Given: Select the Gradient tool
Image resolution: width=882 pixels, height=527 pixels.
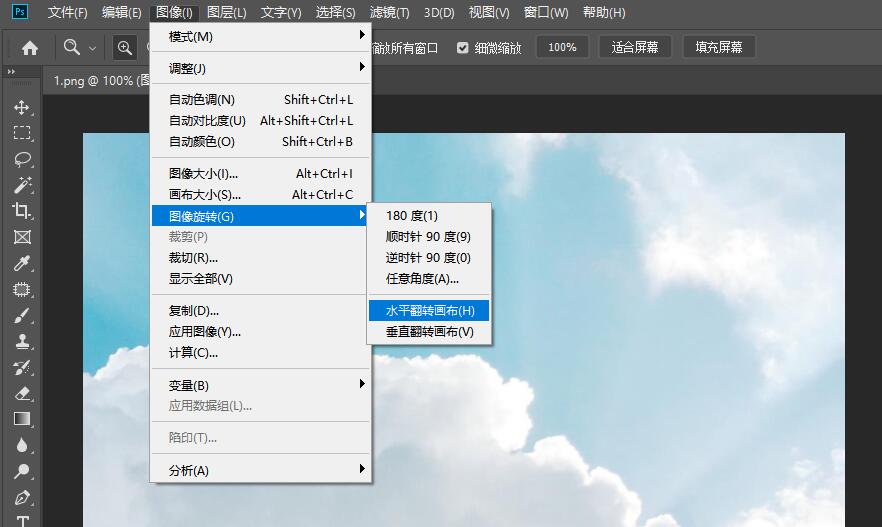Looking at the screenshot, I should point(22,419).
